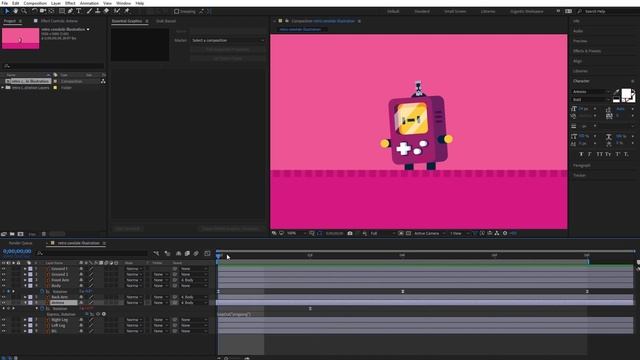Select the Rotation tool
Image resolution: width=640 pixels, height=360 pixels.
tap(34, 11)
